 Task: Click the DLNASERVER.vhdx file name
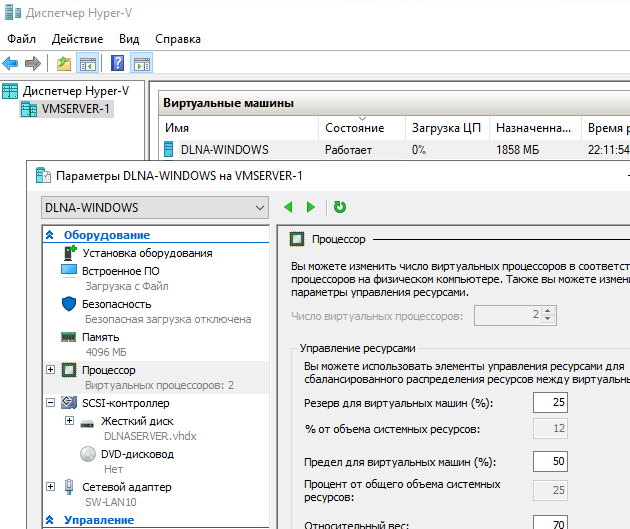coord(150,436)
